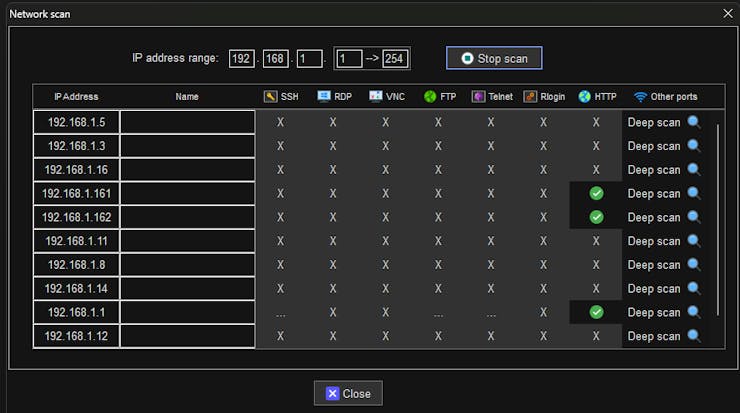
Task: Select IP cell 192.168.1.11
Action: click(x=76, y=241)
